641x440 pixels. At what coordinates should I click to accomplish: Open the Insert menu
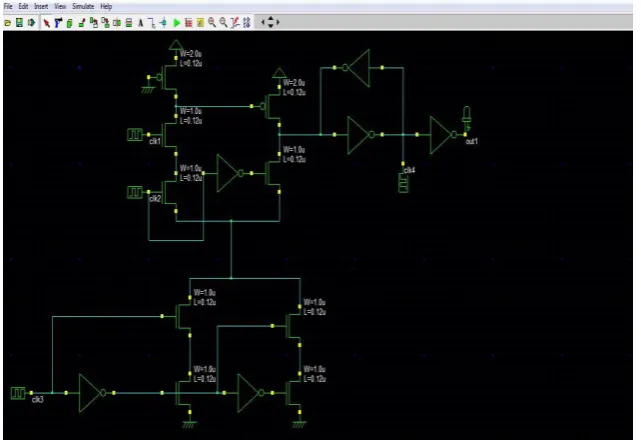(x=41, y=7)
